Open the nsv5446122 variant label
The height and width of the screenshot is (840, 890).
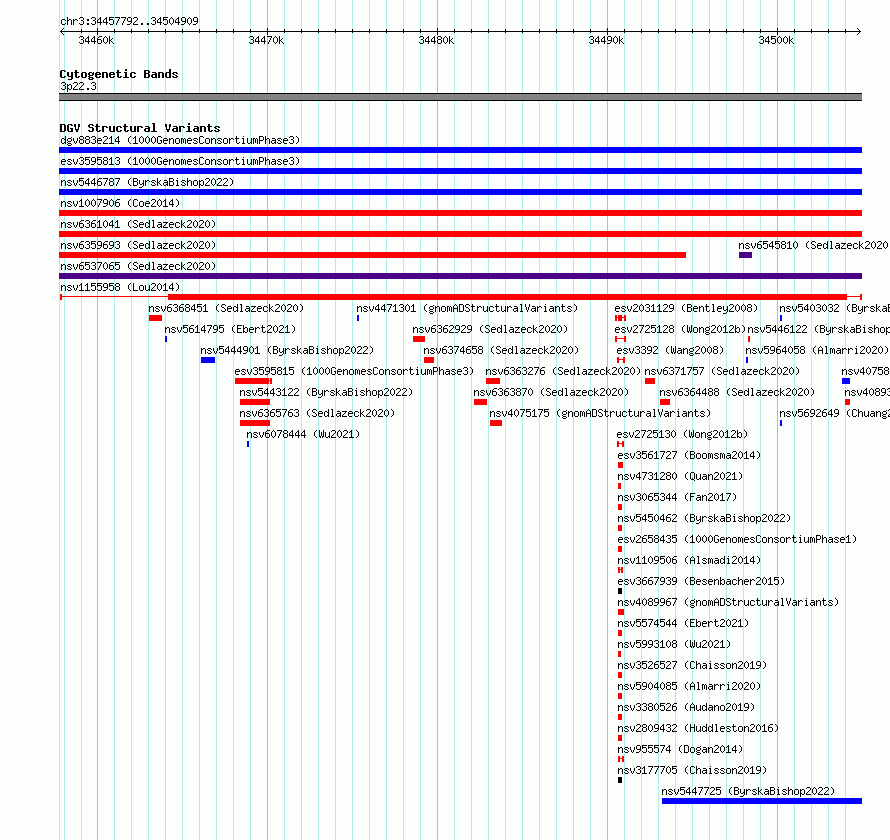tap(818, 329)
